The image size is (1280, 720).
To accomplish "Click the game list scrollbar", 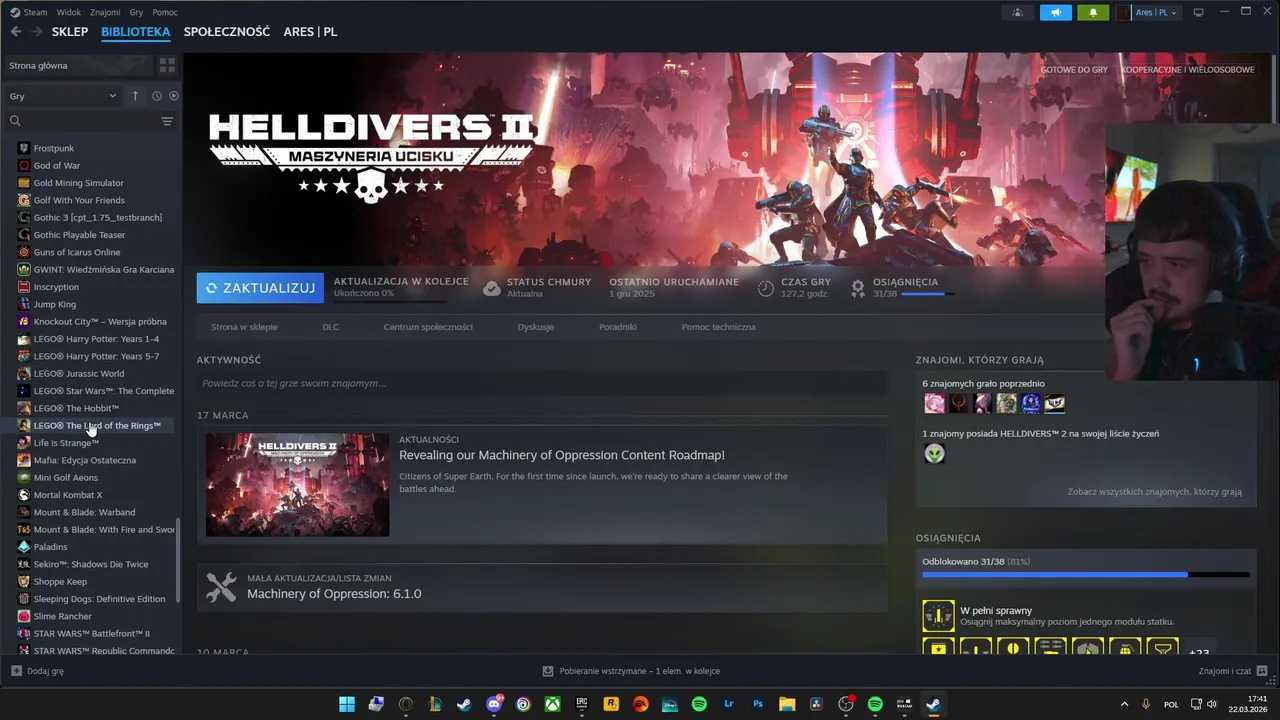I will tap(179, 560).
